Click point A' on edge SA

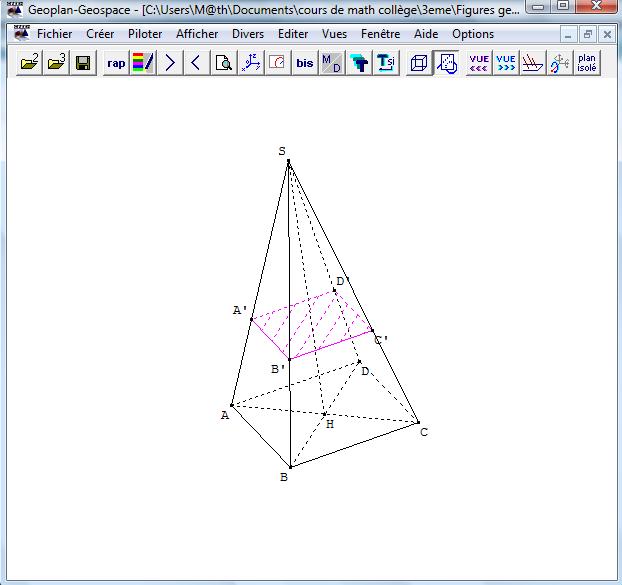pyautogui.click(x=251, y=319)
